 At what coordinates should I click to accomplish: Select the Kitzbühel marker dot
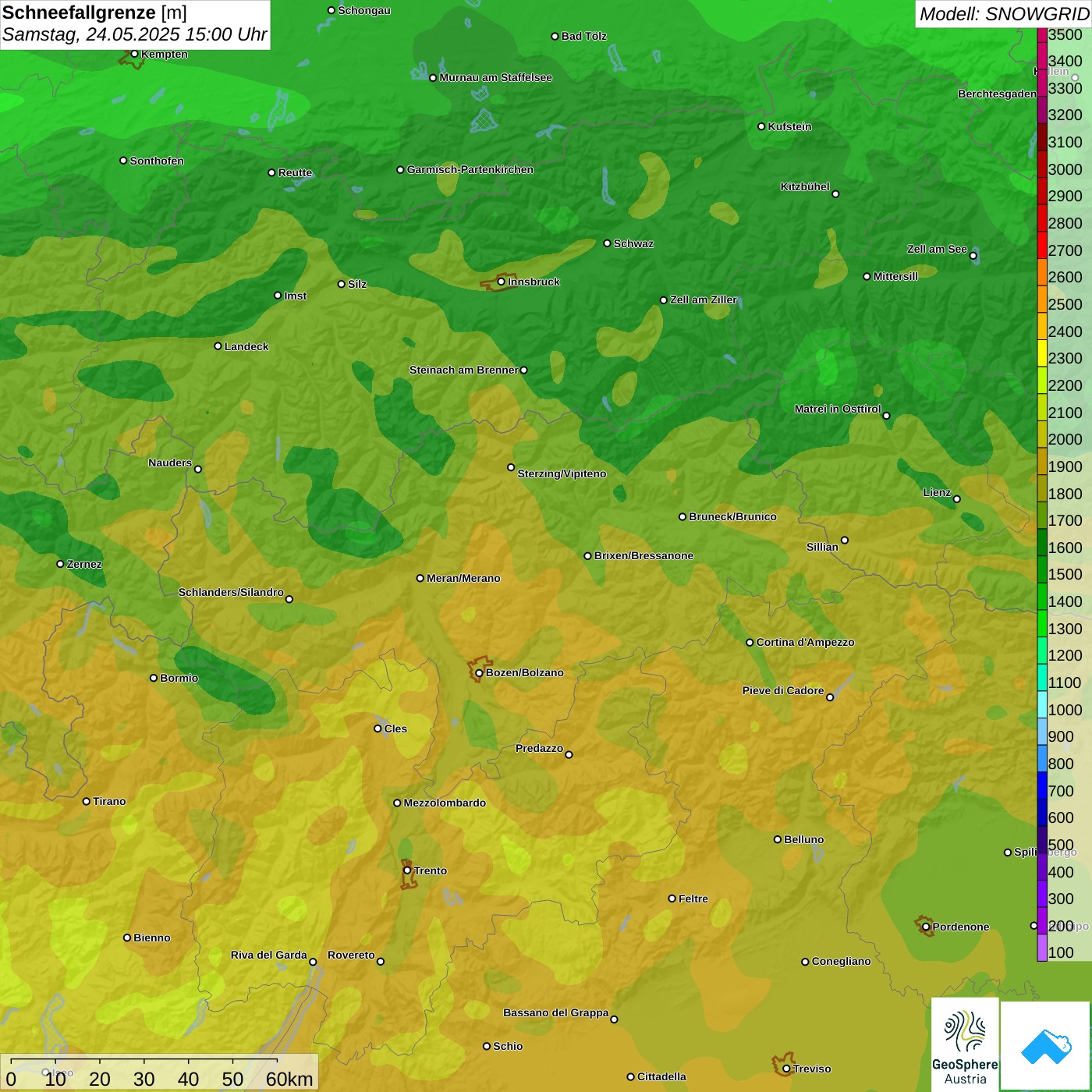[x=835, y=193]
